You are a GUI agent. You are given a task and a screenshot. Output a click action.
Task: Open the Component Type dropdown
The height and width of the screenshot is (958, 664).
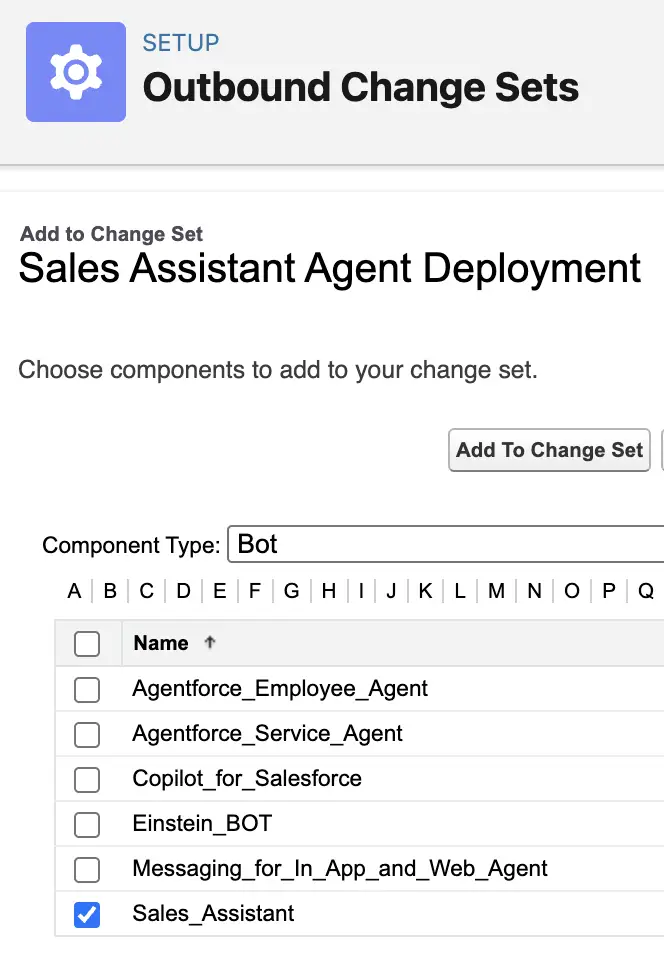tap(446, 544)
